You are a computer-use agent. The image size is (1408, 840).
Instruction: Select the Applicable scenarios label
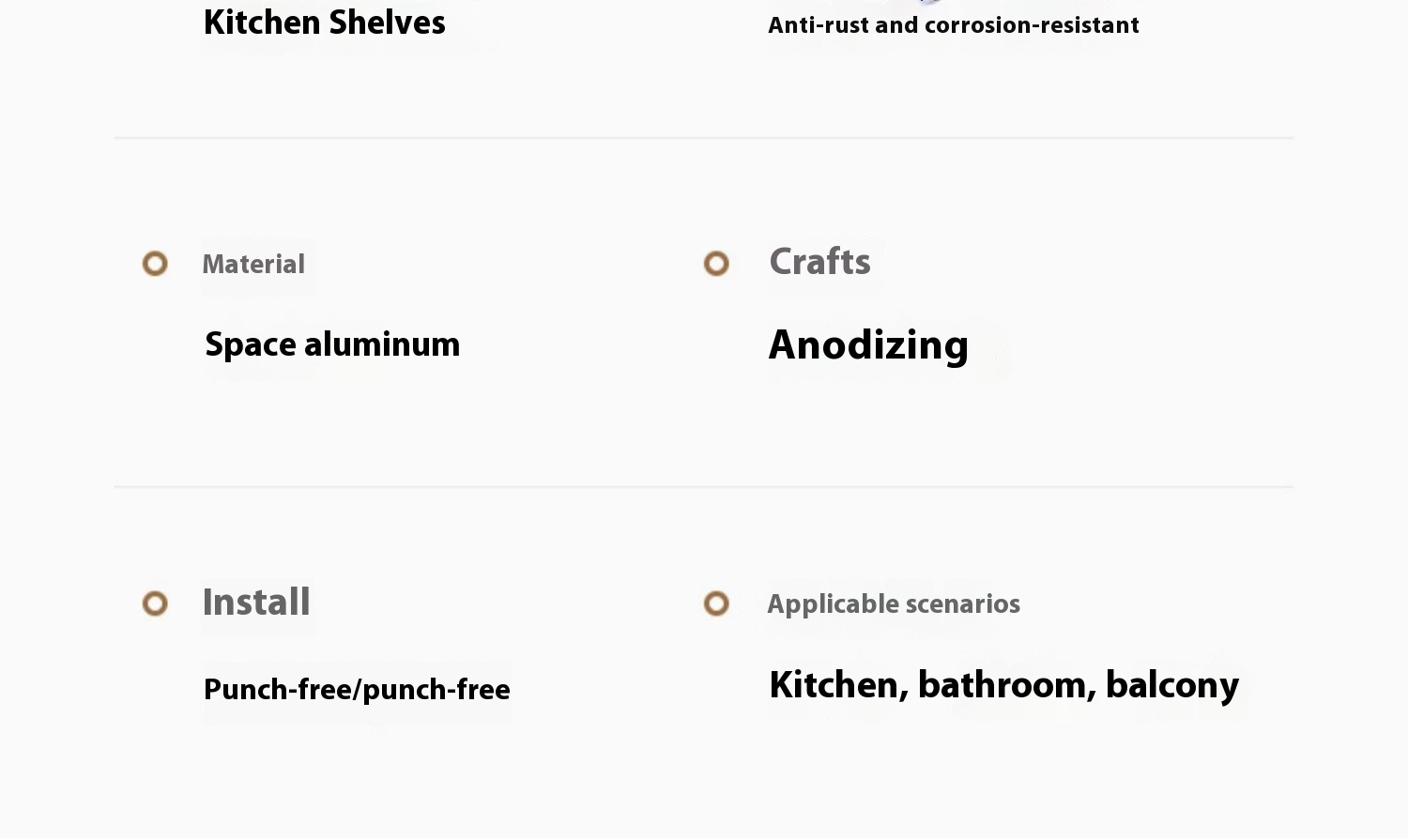(894, 604)
